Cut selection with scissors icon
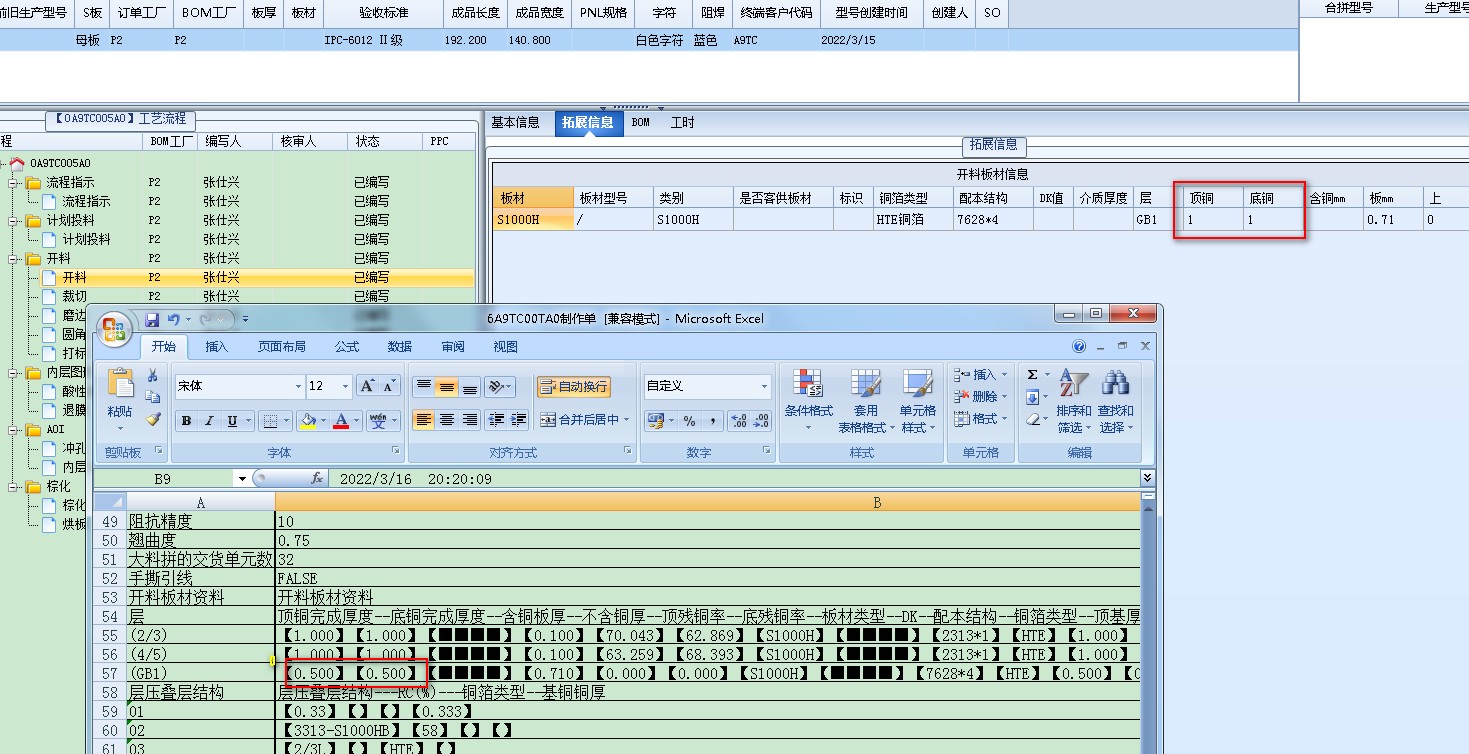Viewport: 1469px width, 754px height. tap(153, 376)
